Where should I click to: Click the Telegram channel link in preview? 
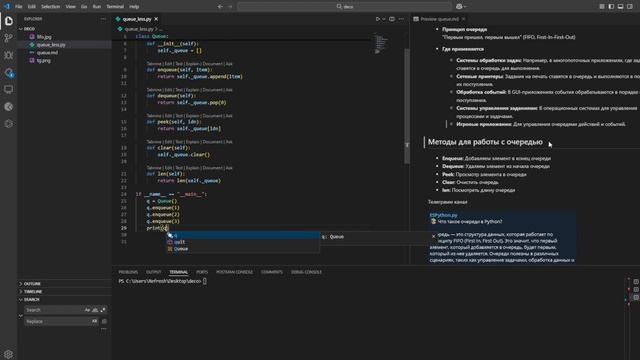[x=443, y=215]
